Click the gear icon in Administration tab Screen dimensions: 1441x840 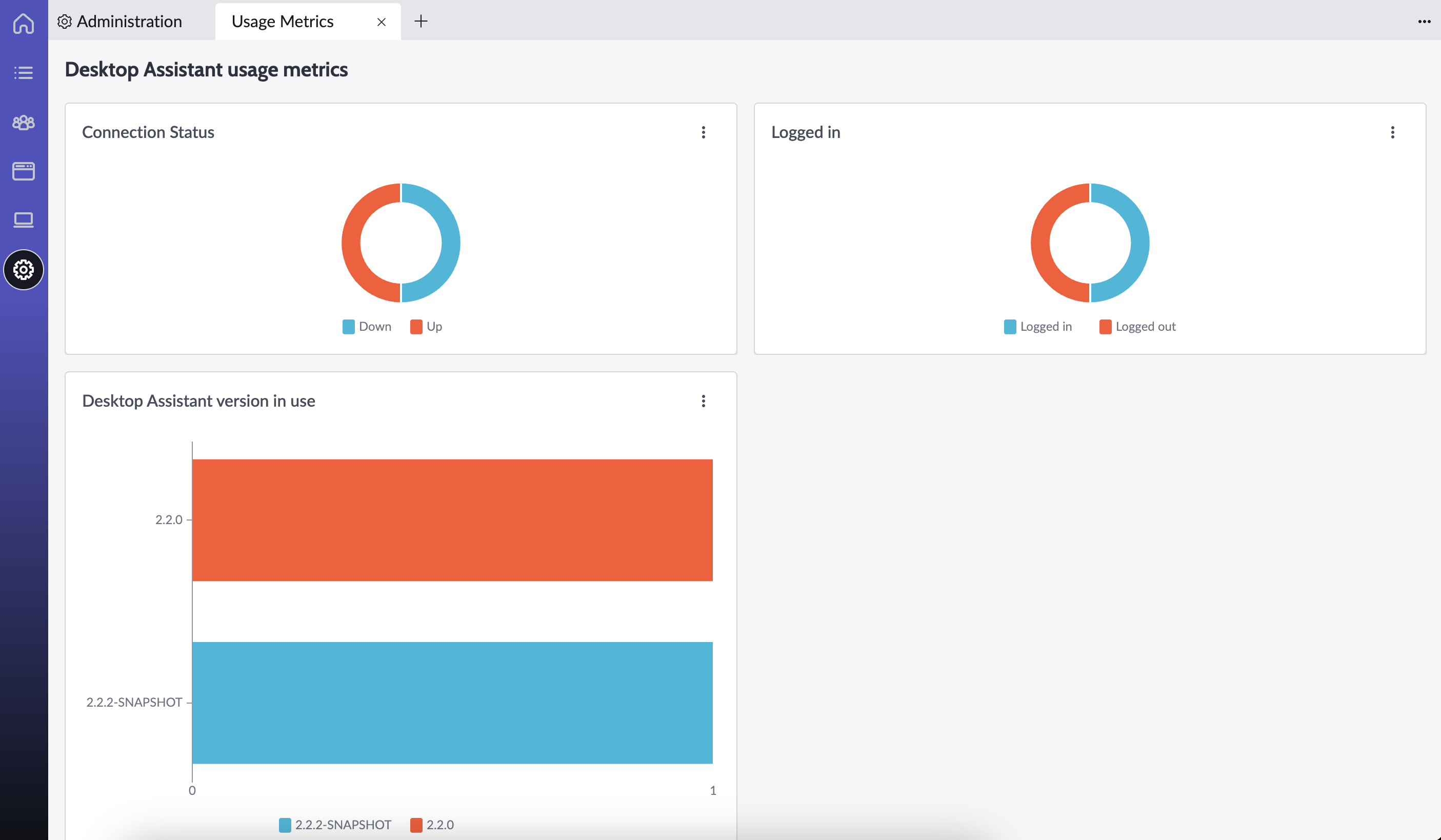65,22
